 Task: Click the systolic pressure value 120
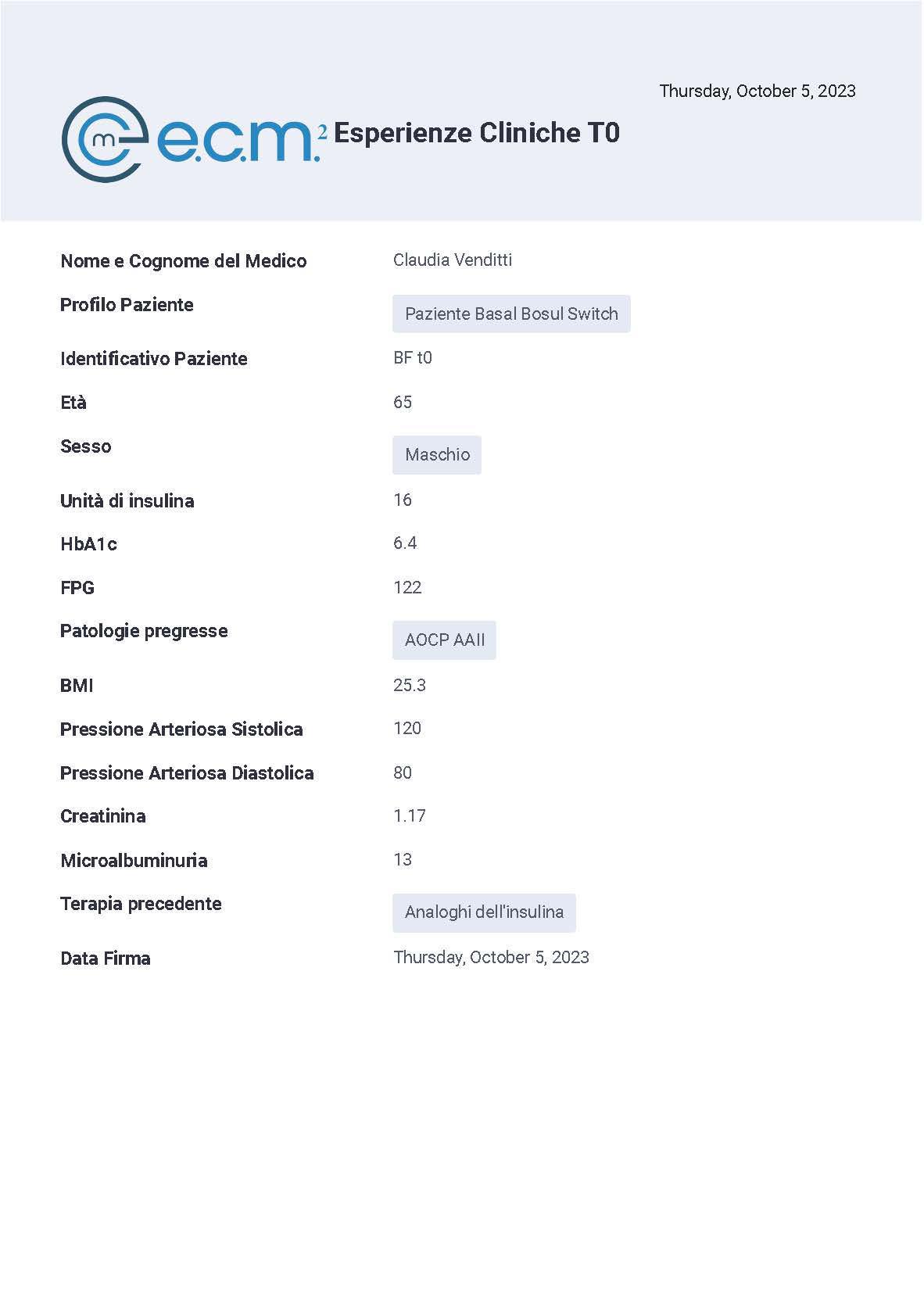click(407, 728)
